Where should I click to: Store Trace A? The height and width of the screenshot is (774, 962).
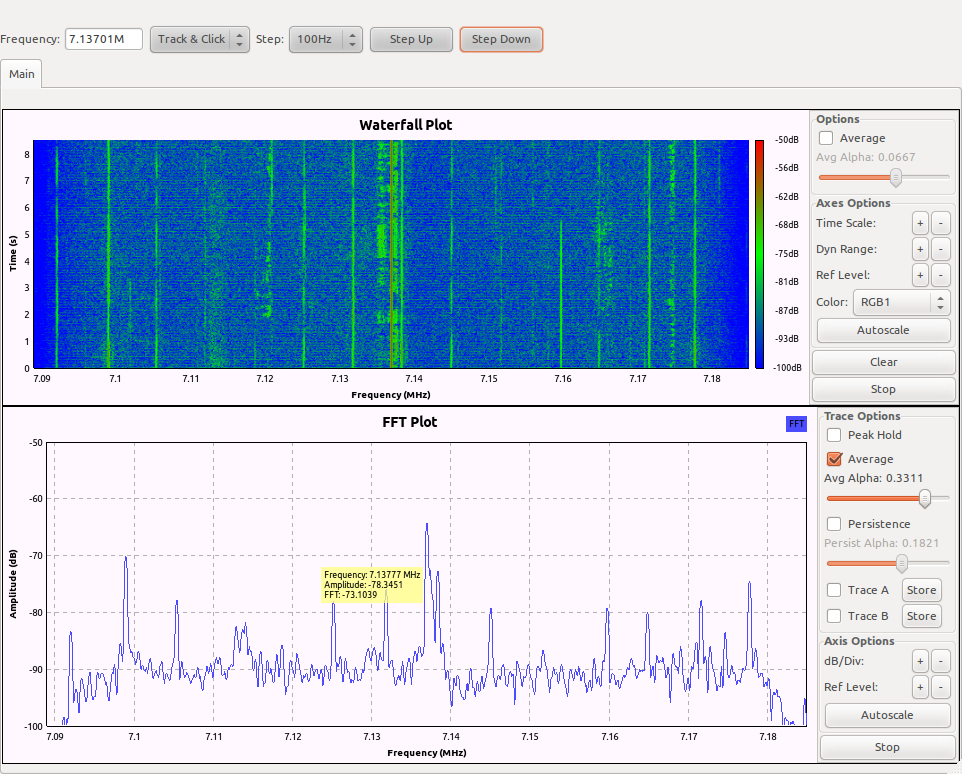click(x=922, y=590)
